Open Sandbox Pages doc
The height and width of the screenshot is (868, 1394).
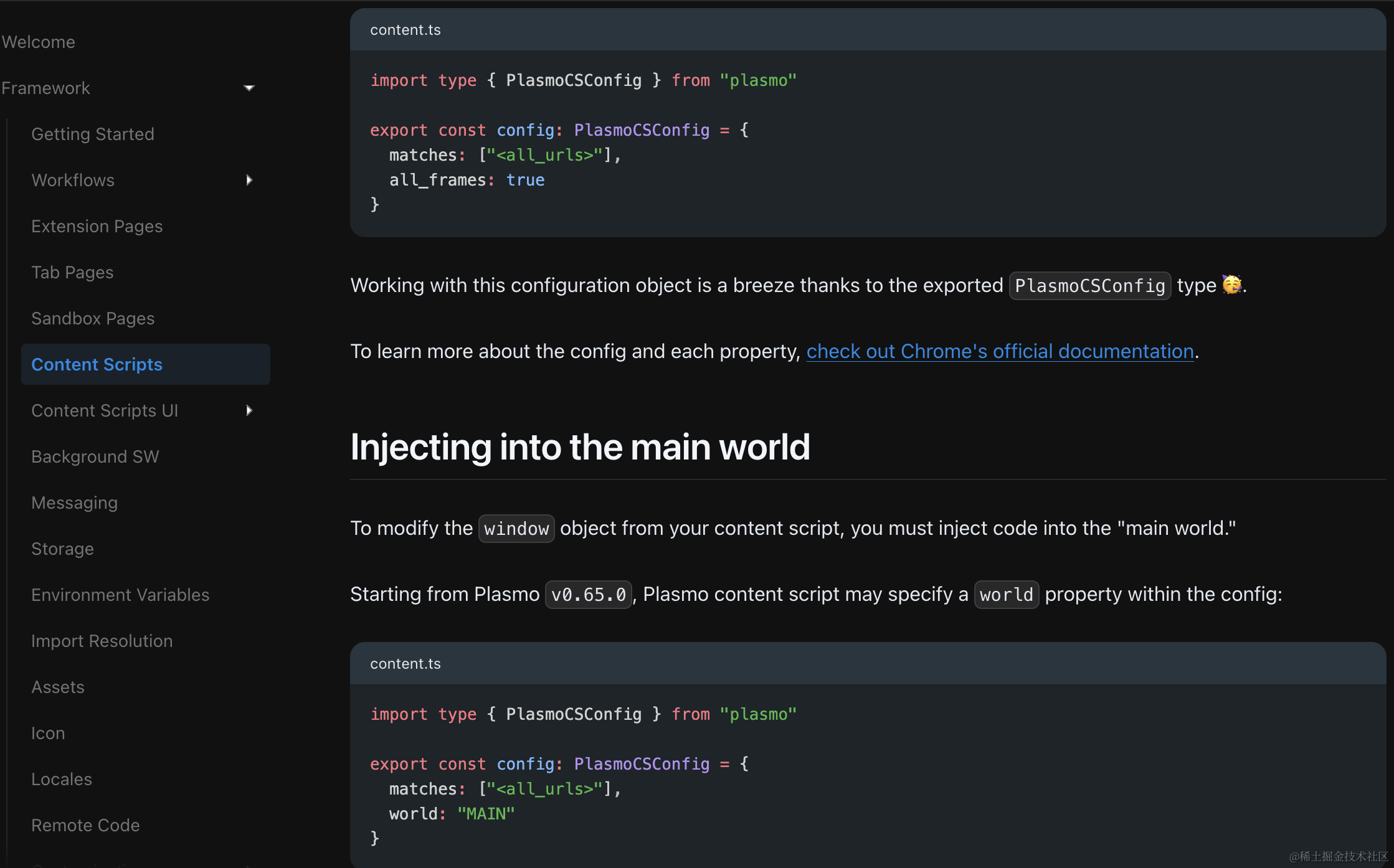[x=93, y=319]
